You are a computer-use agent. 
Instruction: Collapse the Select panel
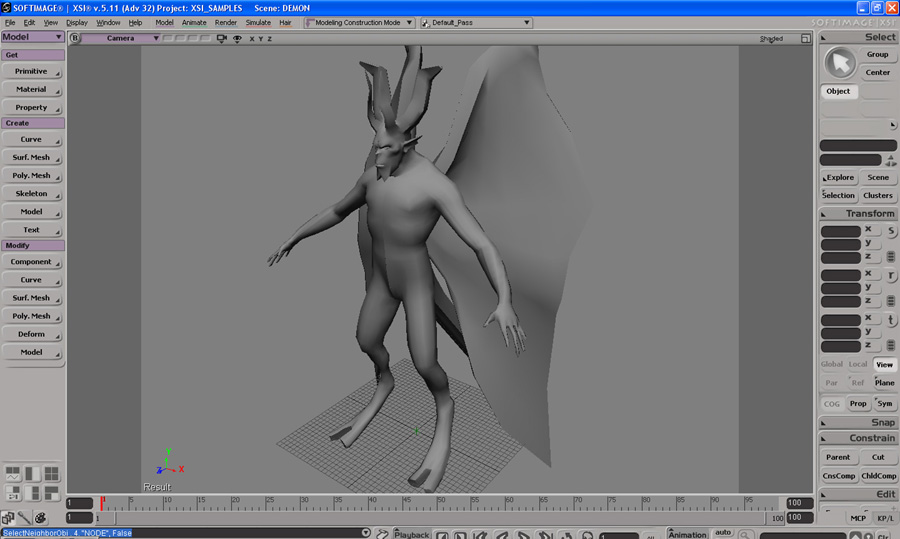pos(824,38)
